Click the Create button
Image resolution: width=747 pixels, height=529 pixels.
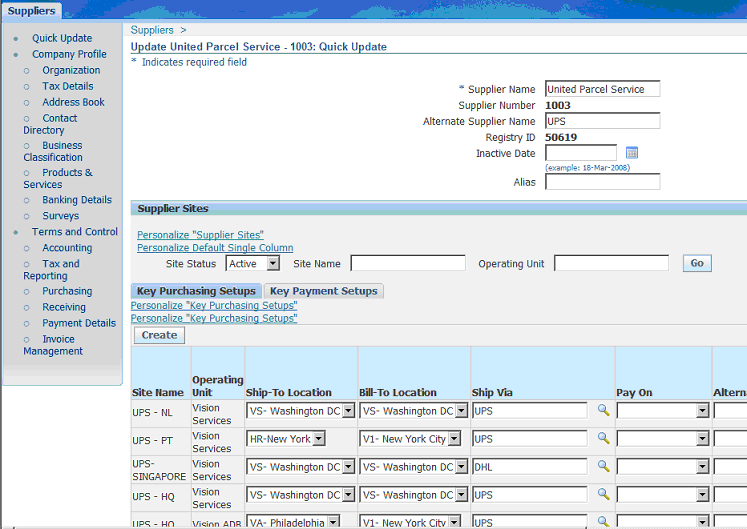[159, 336]
